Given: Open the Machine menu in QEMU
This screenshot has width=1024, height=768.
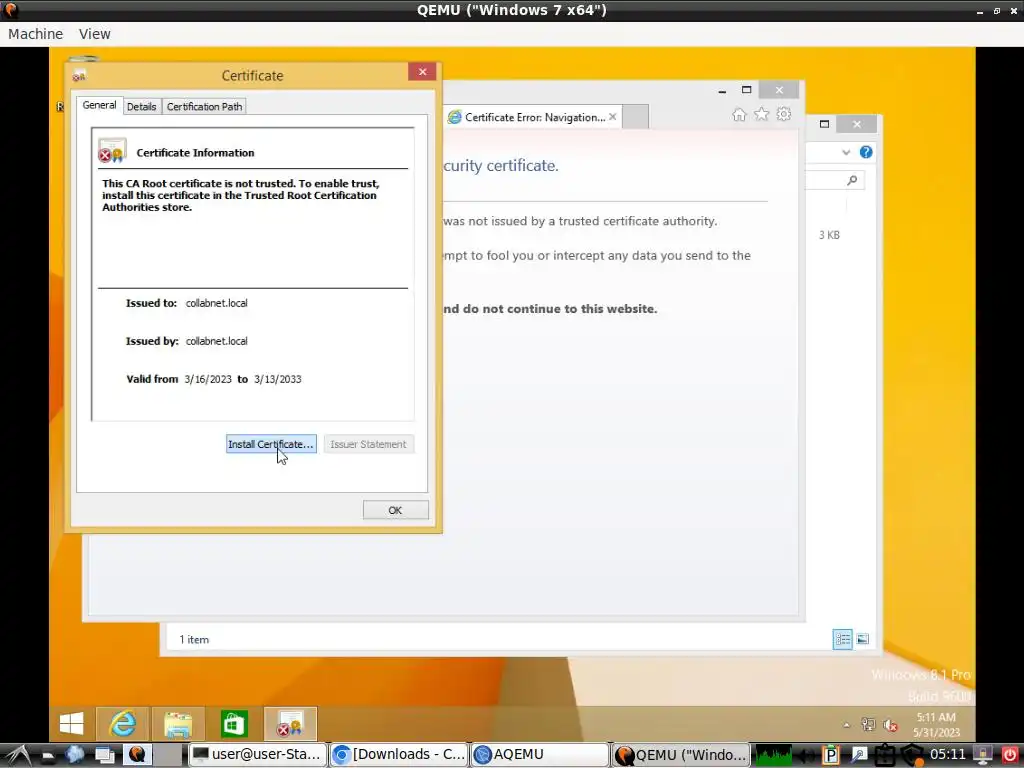Looking at the screenshot, I should pyautogui.click(x=36, y=34).
